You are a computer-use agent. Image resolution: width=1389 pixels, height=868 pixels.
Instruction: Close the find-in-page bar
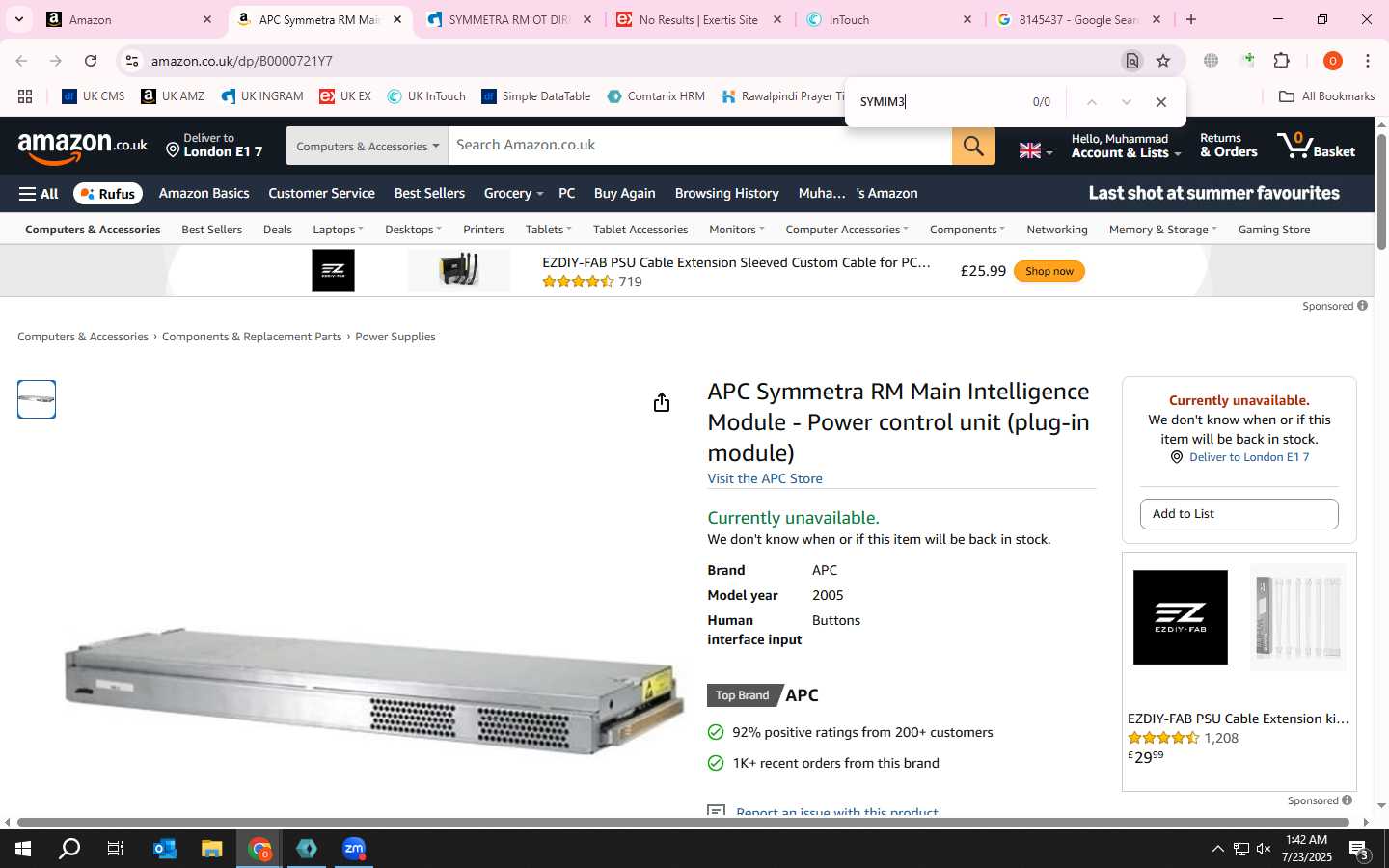point(1161,102)
